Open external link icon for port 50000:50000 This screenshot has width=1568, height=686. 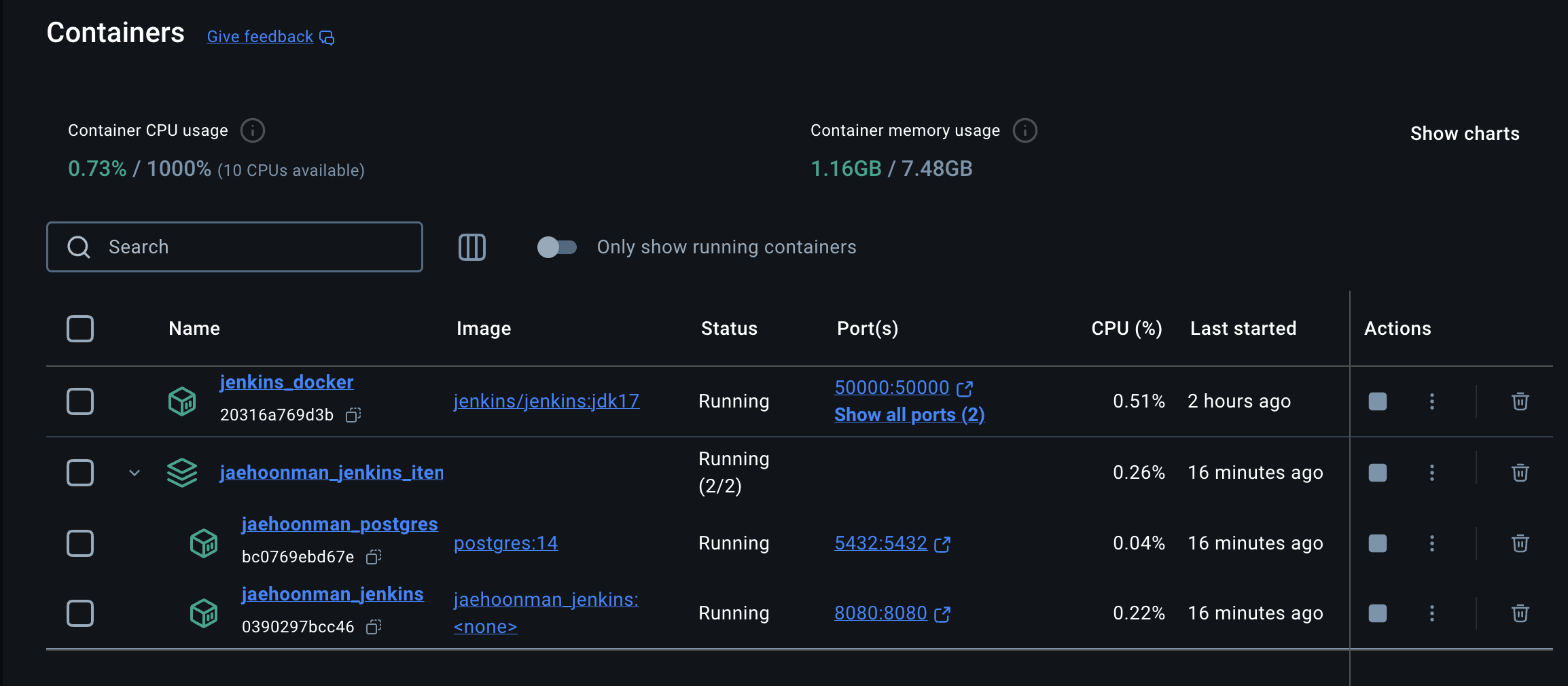965,389
